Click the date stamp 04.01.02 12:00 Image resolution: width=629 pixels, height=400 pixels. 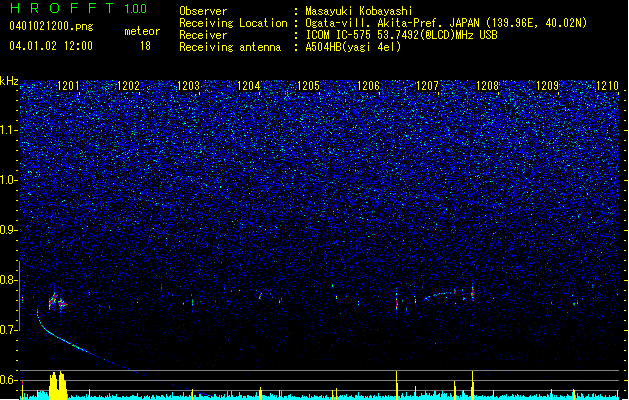pyautogui.click(x=51, y=45)
